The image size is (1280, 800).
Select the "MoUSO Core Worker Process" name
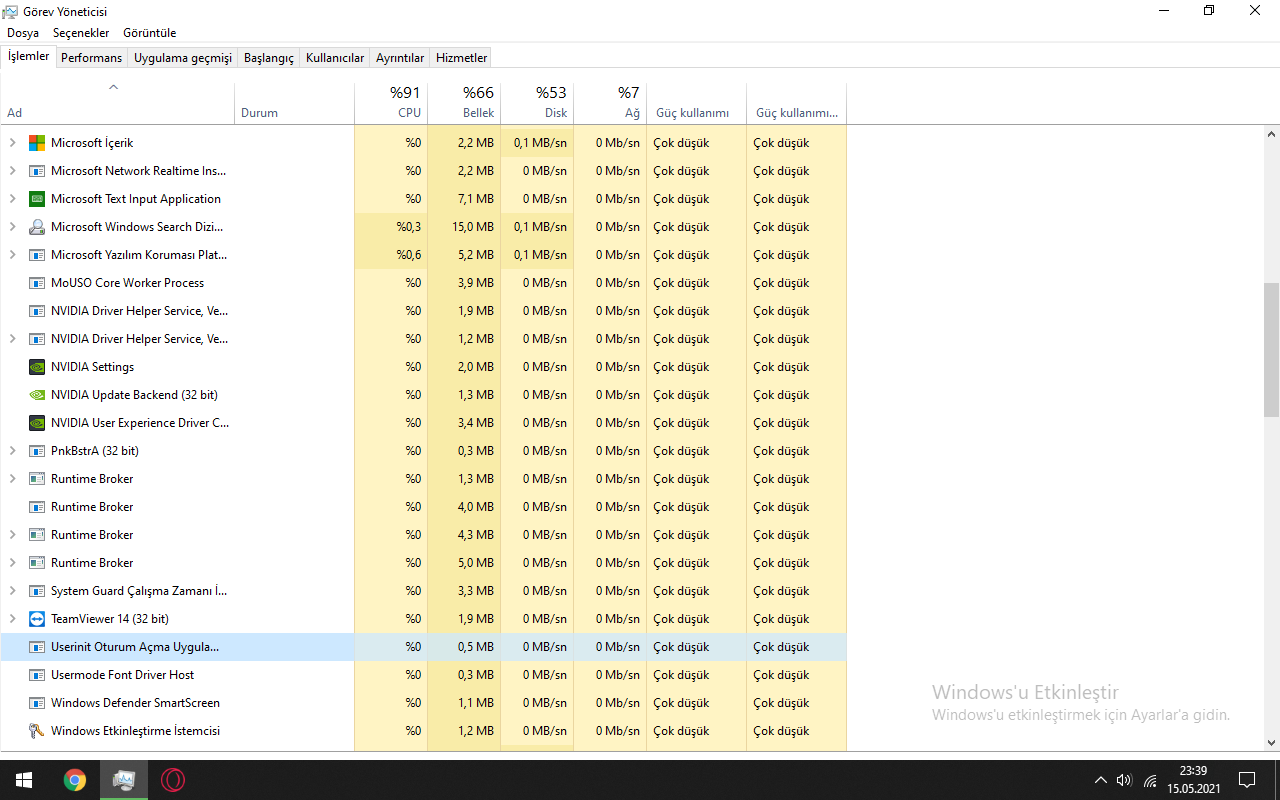(127, 283)
